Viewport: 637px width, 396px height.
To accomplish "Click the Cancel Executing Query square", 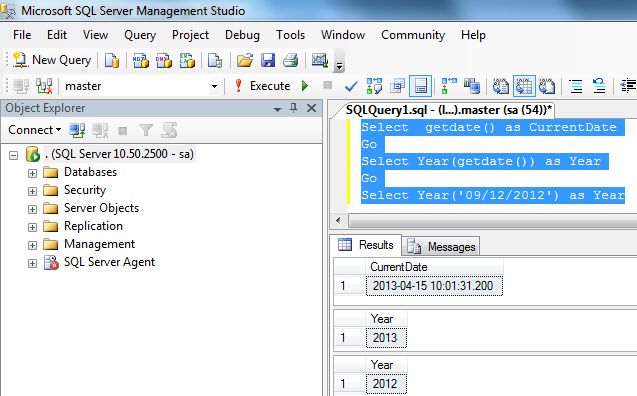I will pyautogui.click(x=327, y=85).
